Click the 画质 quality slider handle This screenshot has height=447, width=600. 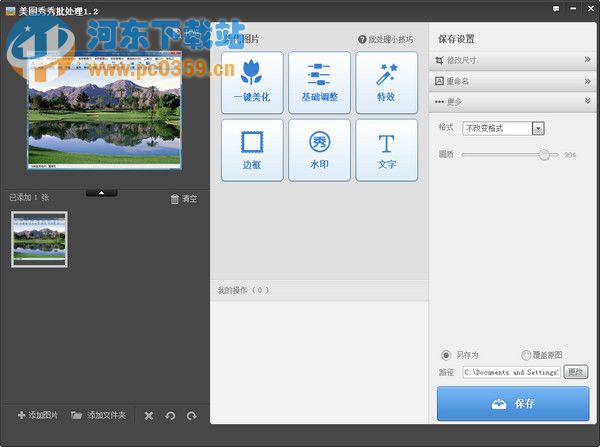pos(544,155)
